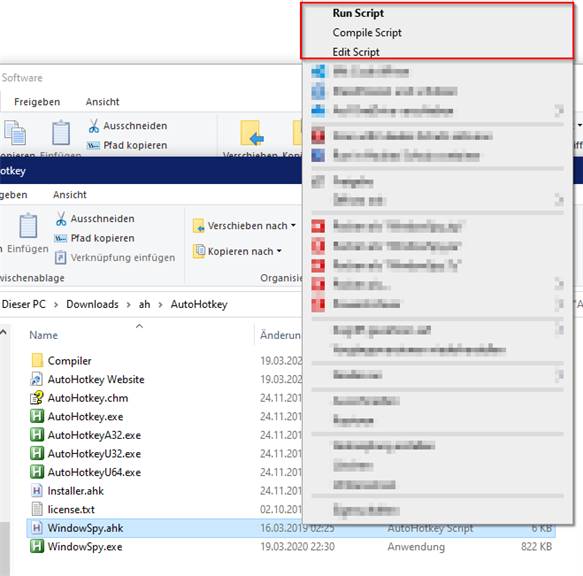Click Einfügen clipboard icon in AutoHotkey window
Viewport: 583px width, 576px height.
click(x=28, y=225)
